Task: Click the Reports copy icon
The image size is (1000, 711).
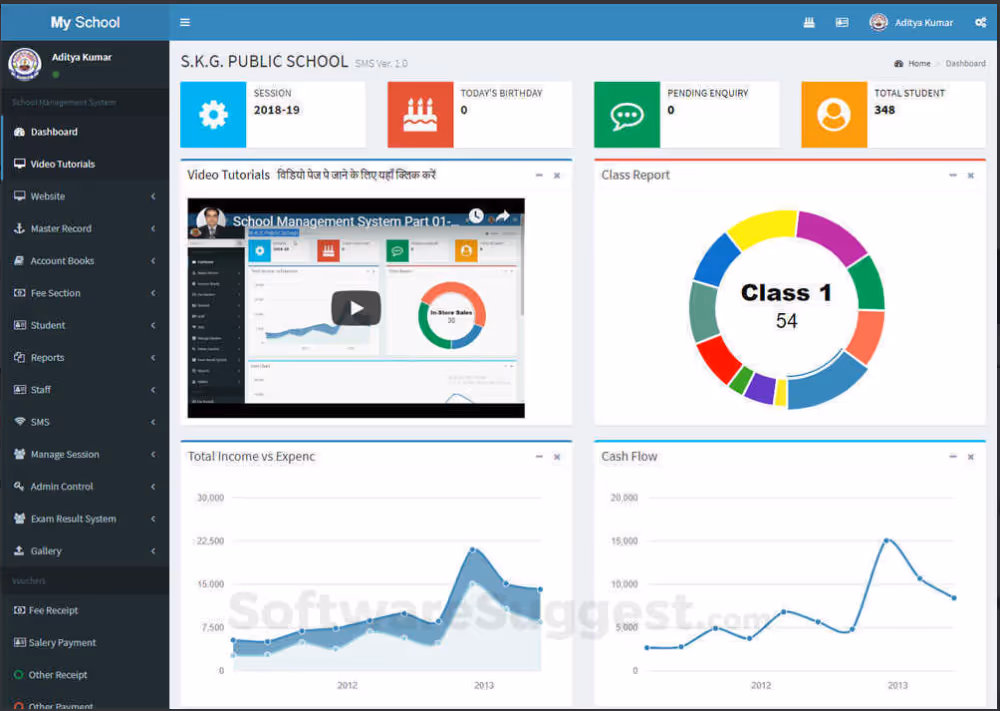Action: point(19,357)
